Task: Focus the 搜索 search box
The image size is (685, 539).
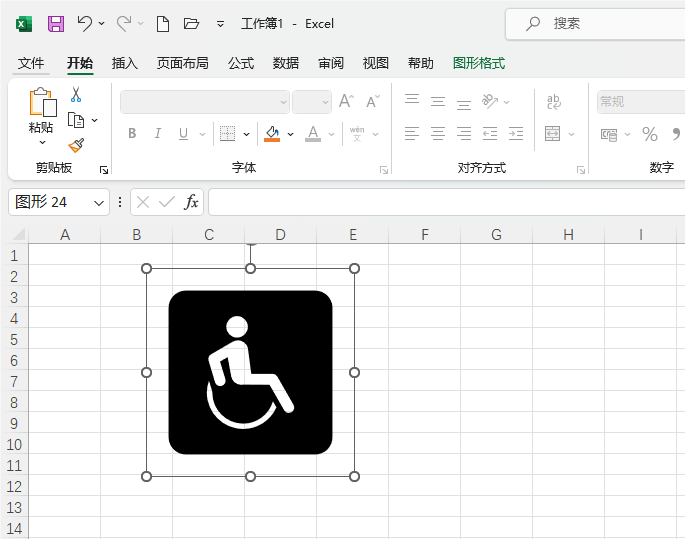Action: tap(595, 24)
